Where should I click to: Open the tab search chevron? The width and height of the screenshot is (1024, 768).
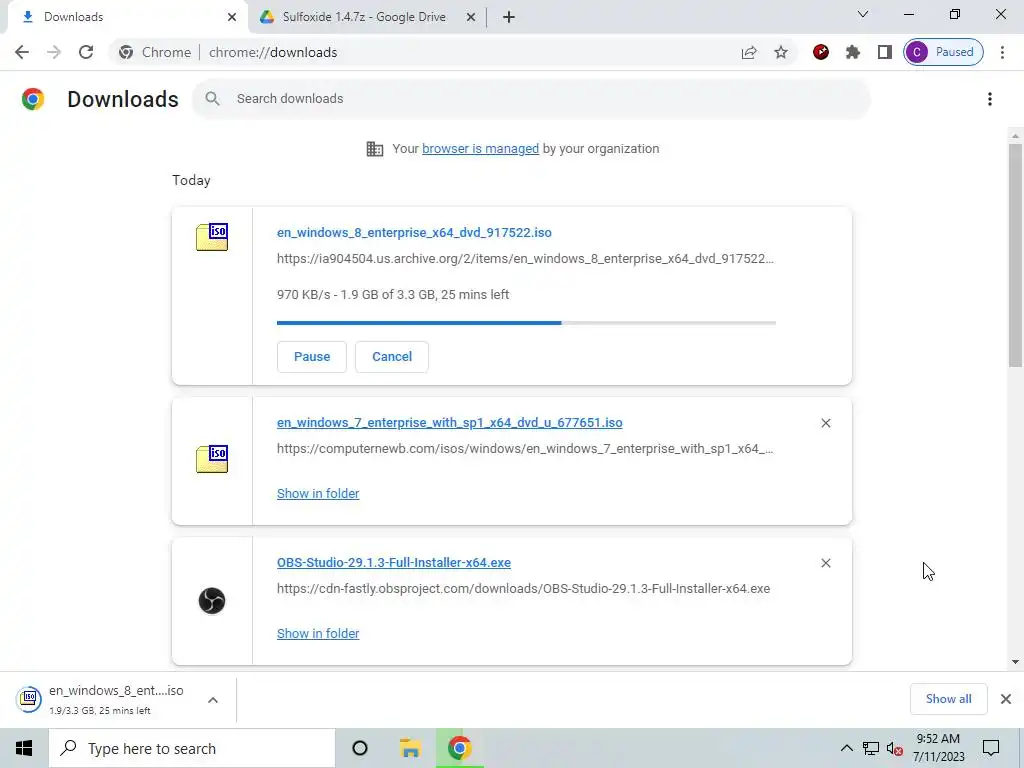[x=863, y=14]
